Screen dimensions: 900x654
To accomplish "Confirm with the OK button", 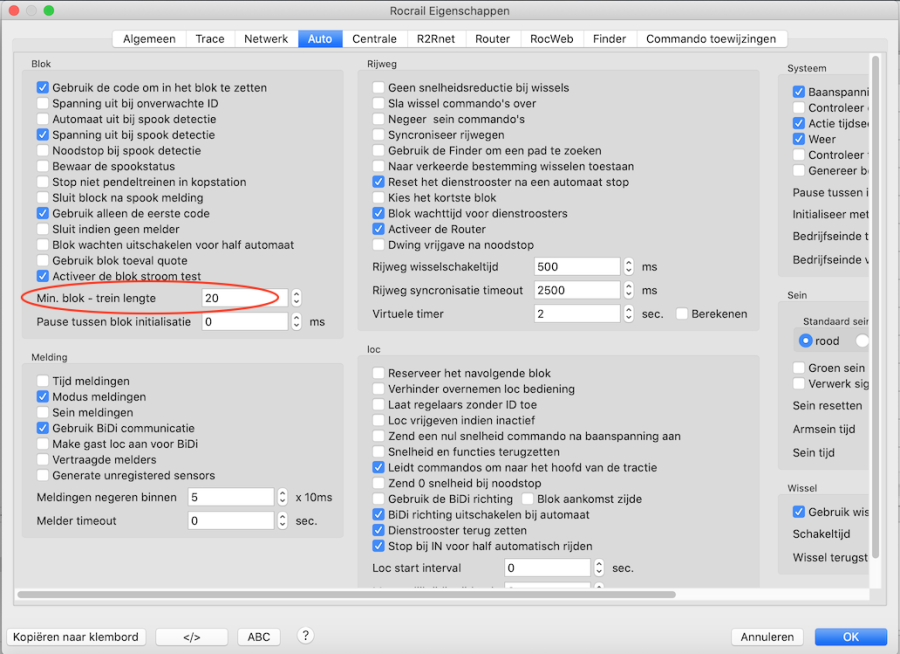I will coord(850,637).
